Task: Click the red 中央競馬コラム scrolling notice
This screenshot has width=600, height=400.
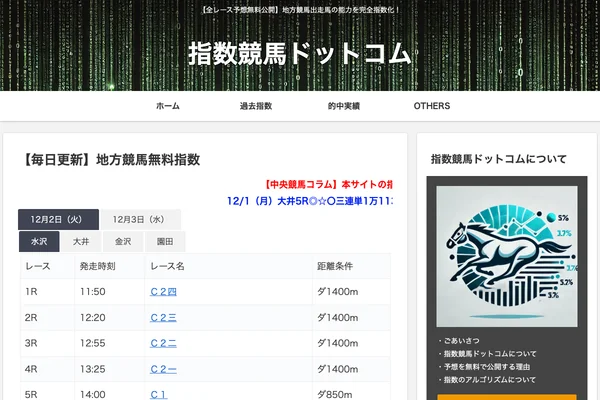Action: pyautogui.click(x=328, y=184)
